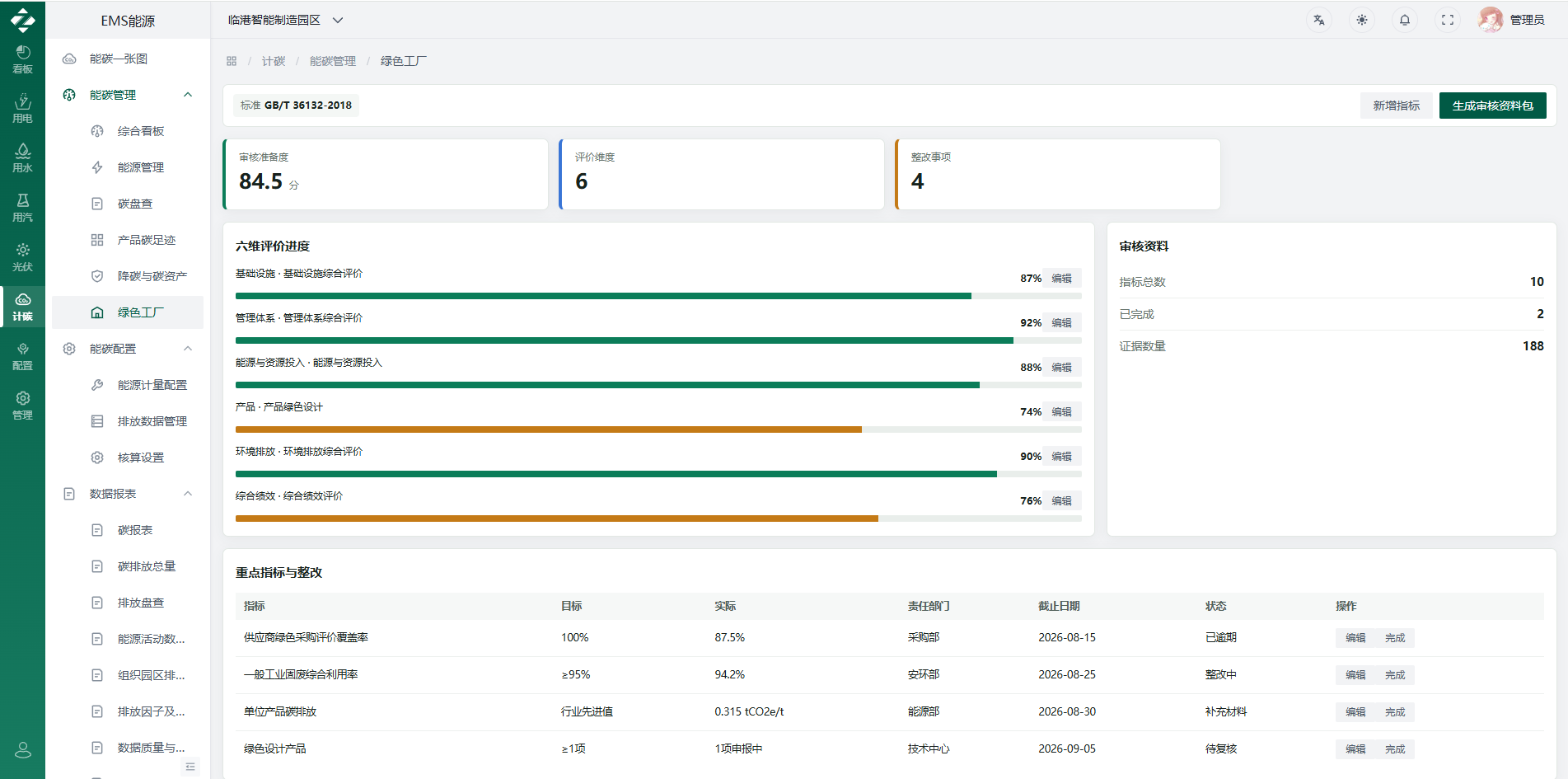Select the 计碳 carbon rail icon

pyautogui.click(x=22, y=307)
